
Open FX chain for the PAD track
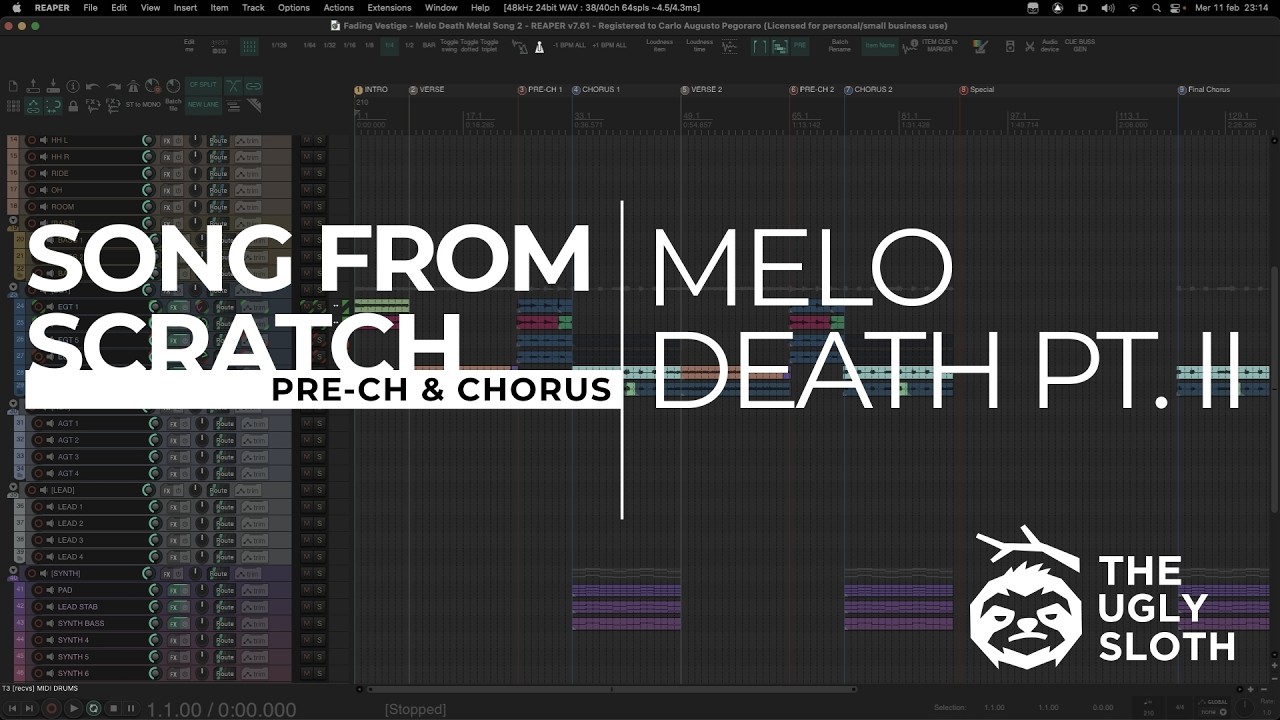[173, 590]
